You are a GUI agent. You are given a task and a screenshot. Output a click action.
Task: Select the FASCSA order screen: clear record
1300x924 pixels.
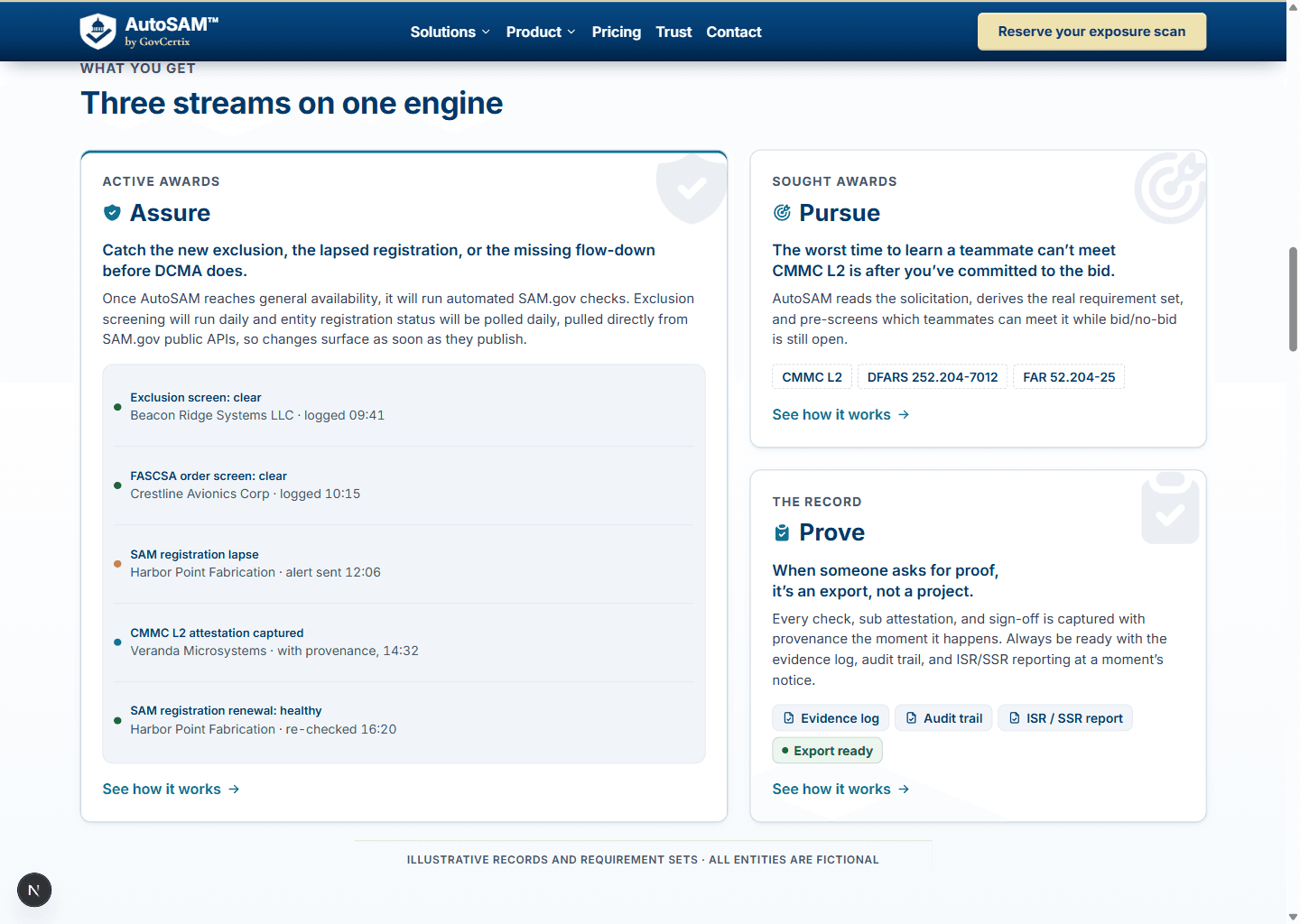(x=404, y=485)
